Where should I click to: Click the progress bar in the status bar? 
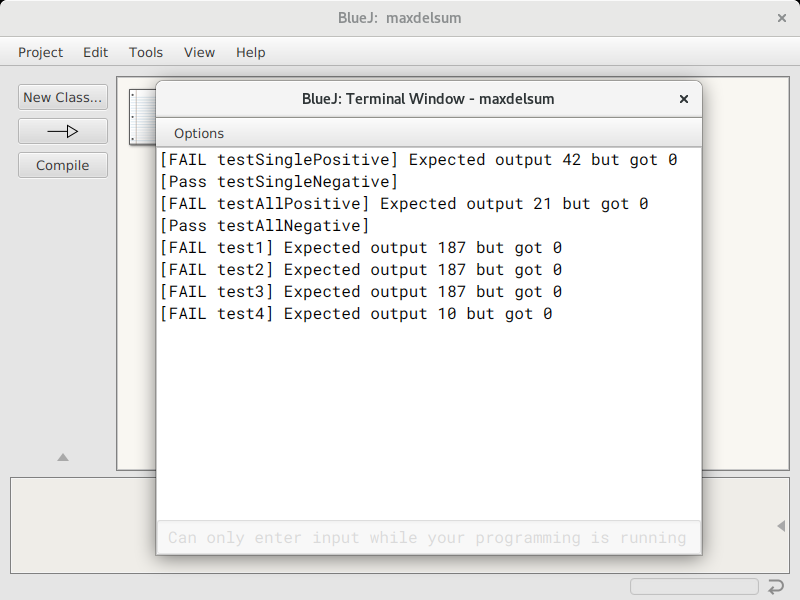(x=694, y=586)
